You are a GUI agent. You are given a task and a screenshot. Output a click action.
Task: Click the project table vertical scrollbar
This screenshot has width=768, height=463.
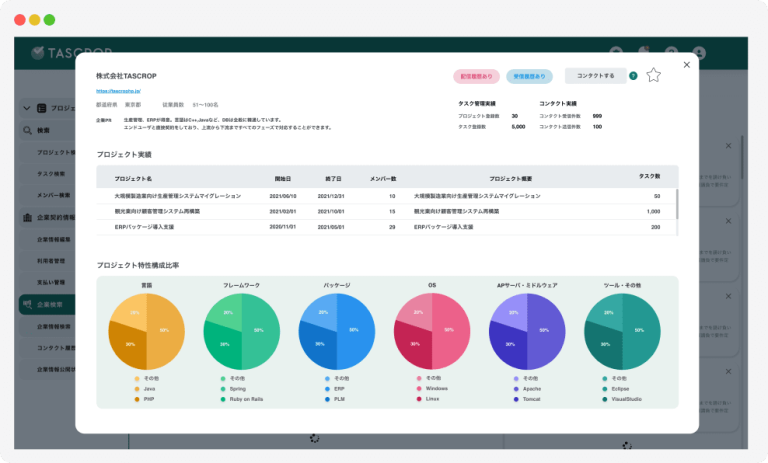[677, 205]
